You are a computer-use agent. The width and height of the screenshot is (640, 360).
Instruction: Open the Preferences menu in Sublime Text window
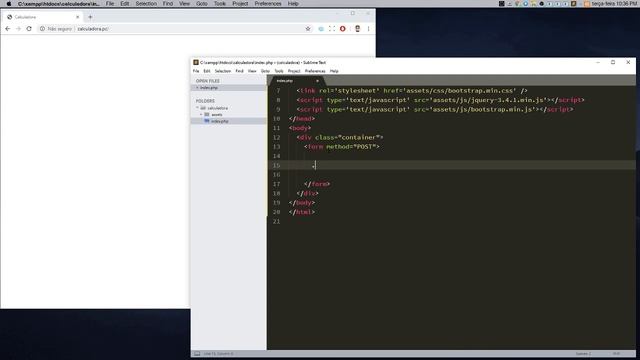click(x=315, y=71)
